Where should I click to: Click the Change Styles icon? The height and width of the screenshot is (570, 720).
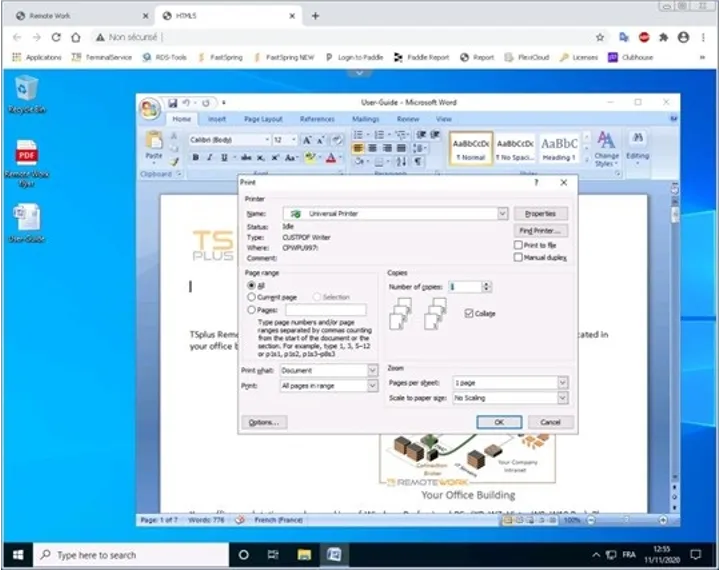pyautogui.click(x=607, y=149)
